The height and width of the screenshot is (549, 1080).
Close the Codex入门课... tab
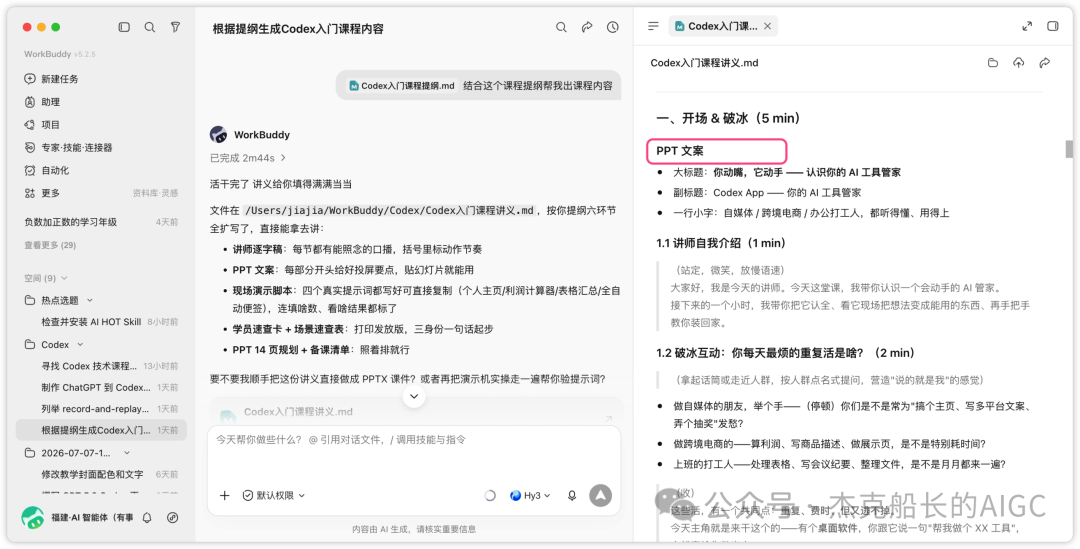(x=767, y=26)
